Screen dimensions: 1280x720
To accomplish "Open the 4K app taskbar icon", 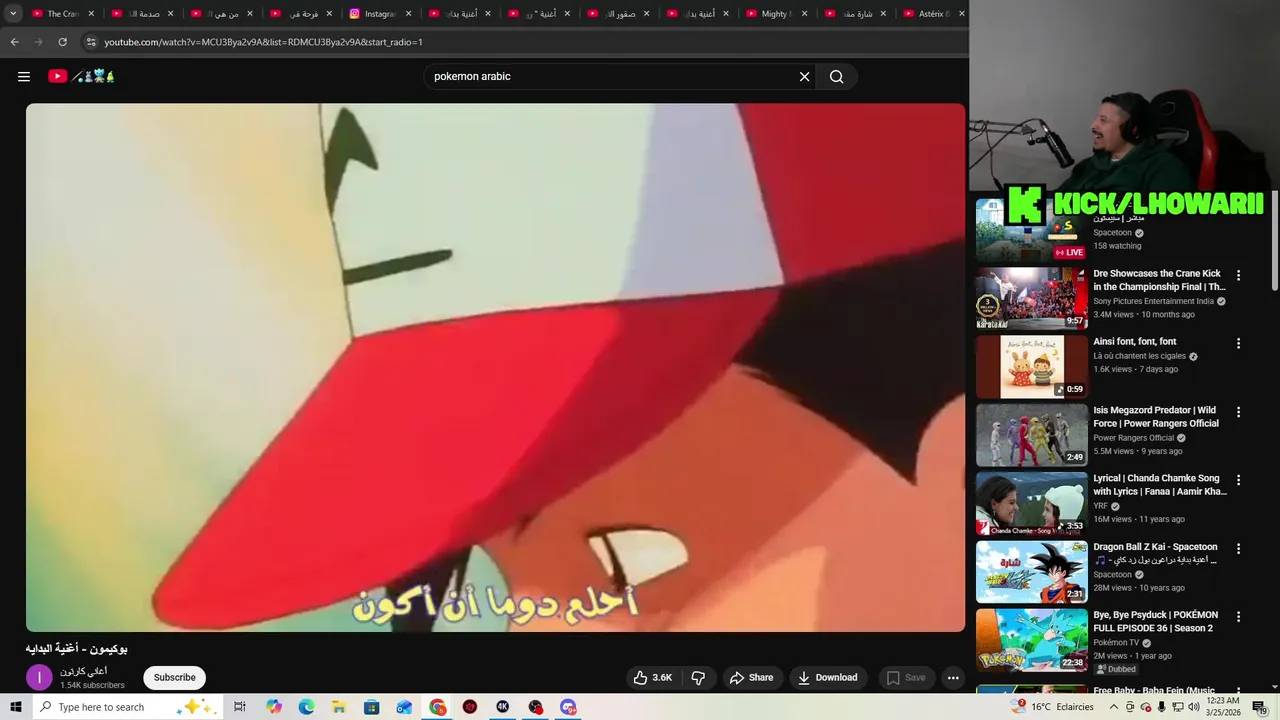I will point(503,707).
